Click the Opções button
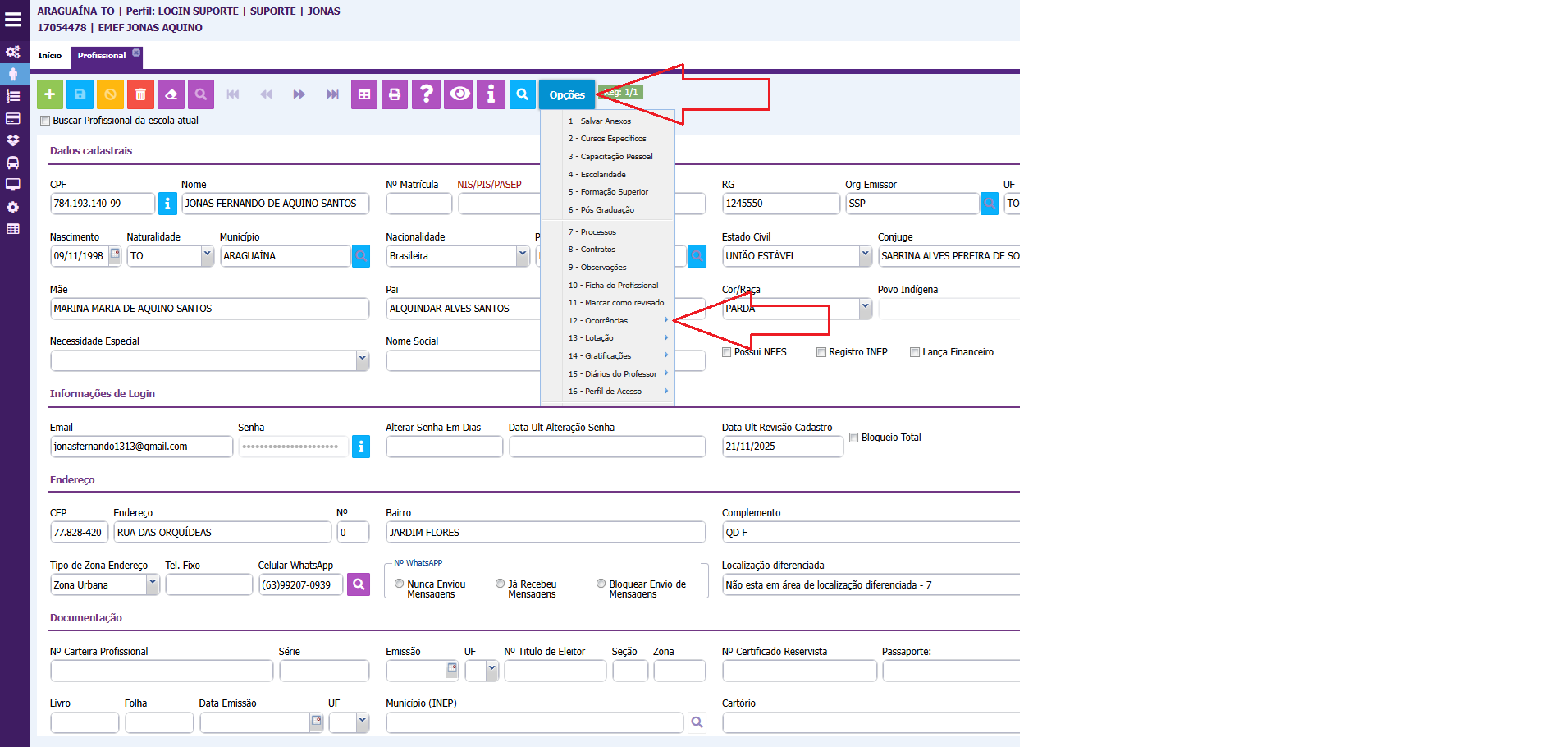 [x=567, y=95]
